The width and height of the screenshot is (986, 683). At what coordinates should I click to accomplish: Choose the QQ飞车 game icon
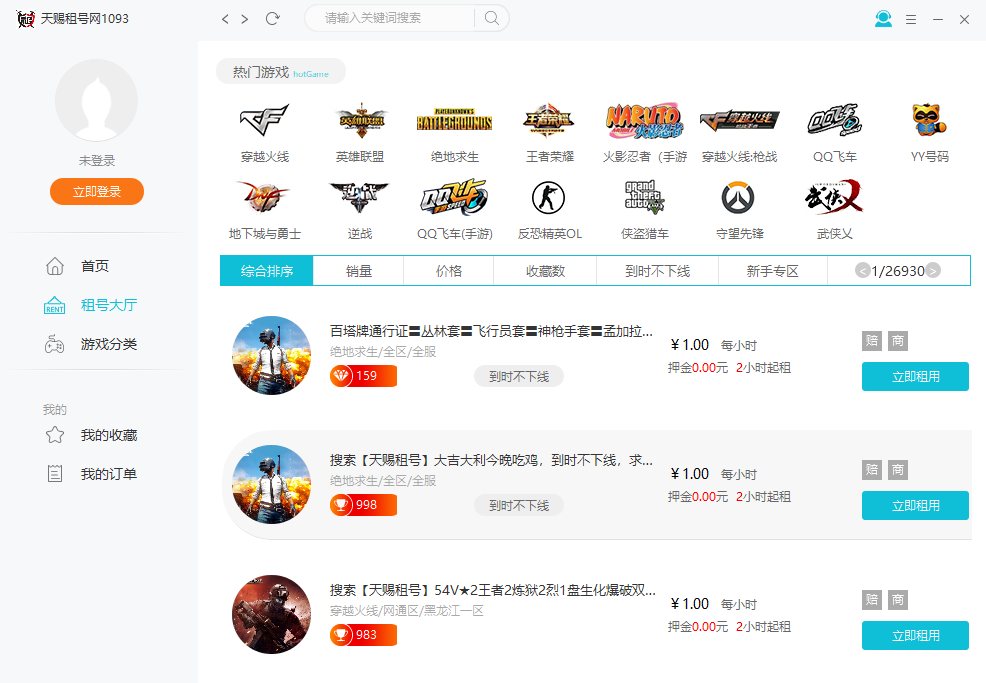[834, 120]
